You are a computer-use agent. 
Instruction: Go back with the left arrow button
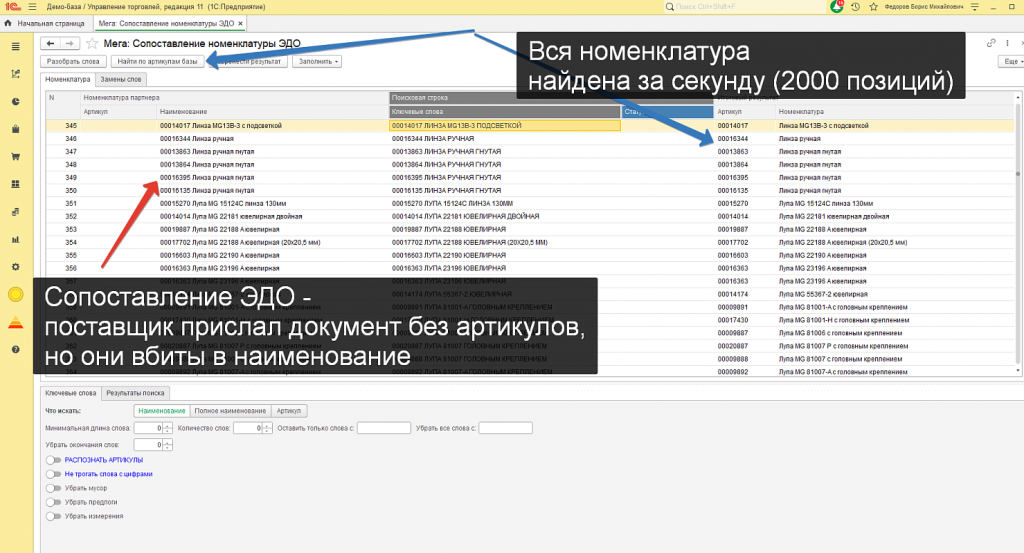click(x=50, y=44)
